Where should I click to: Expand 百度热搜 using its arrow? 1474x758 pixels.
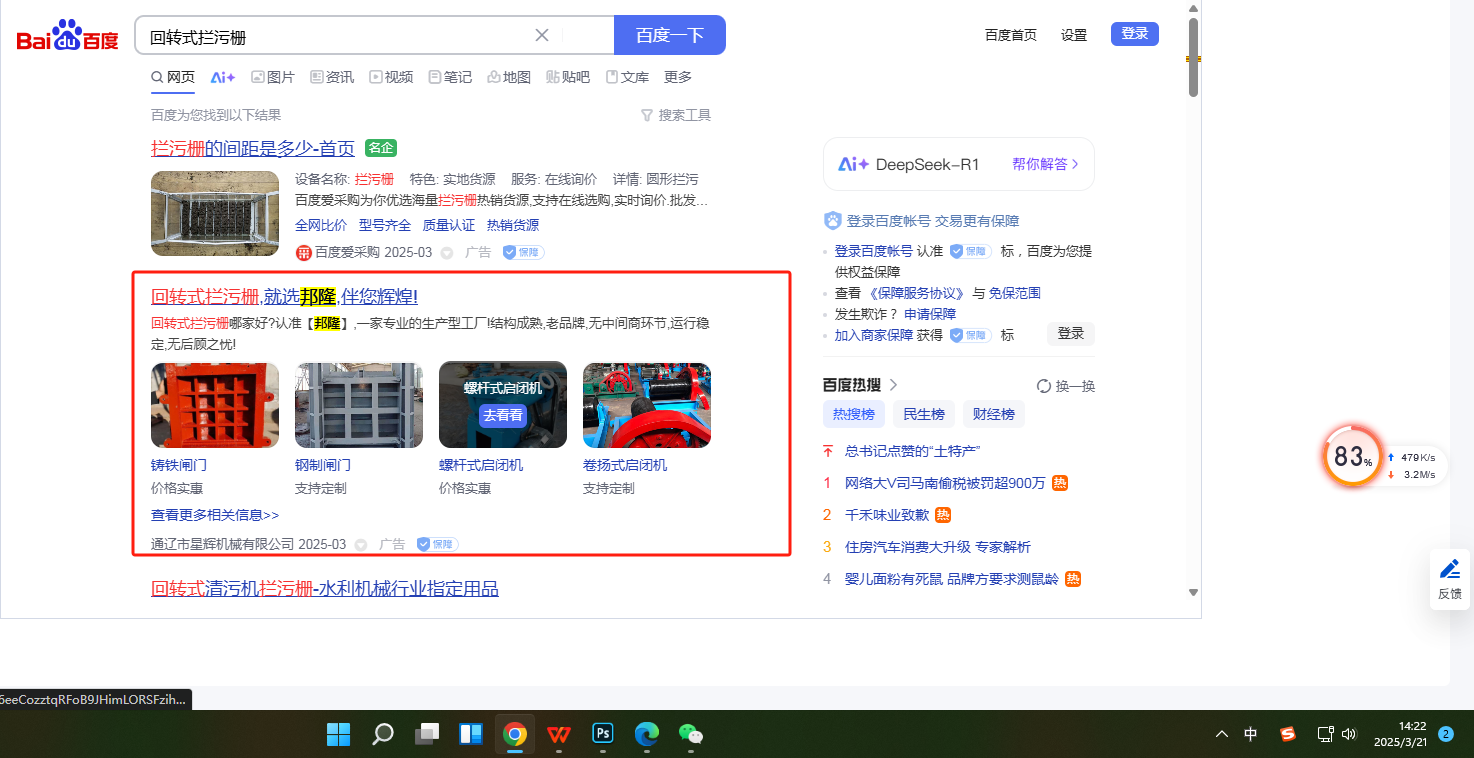coord(893,385)
